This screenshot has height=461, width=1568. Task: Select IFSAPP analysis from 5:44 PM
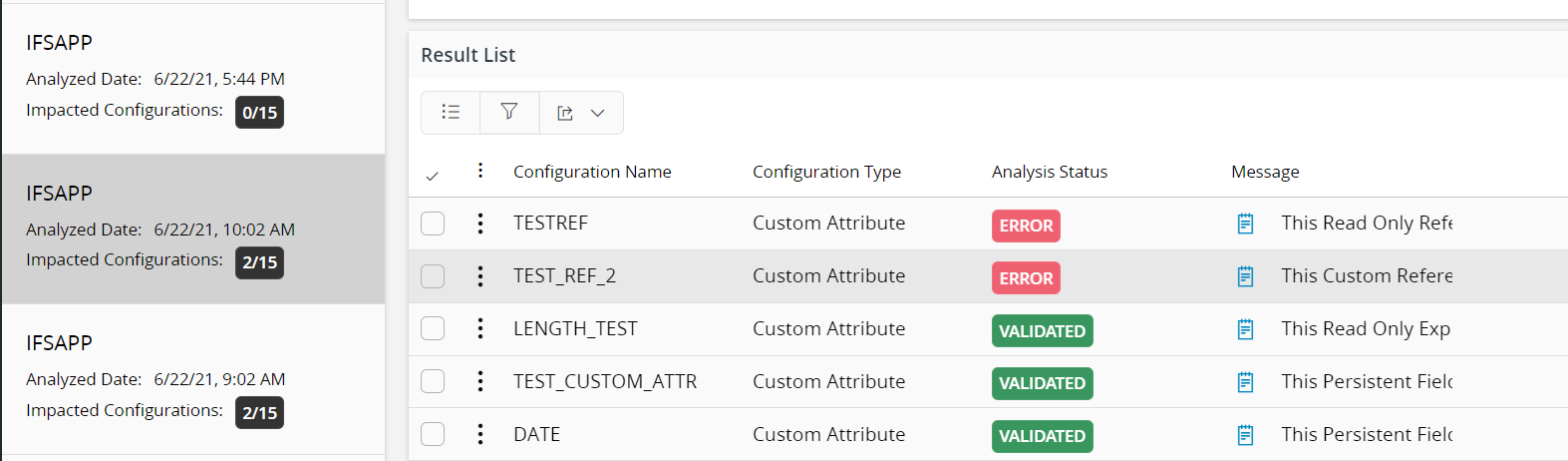point(193,79)
